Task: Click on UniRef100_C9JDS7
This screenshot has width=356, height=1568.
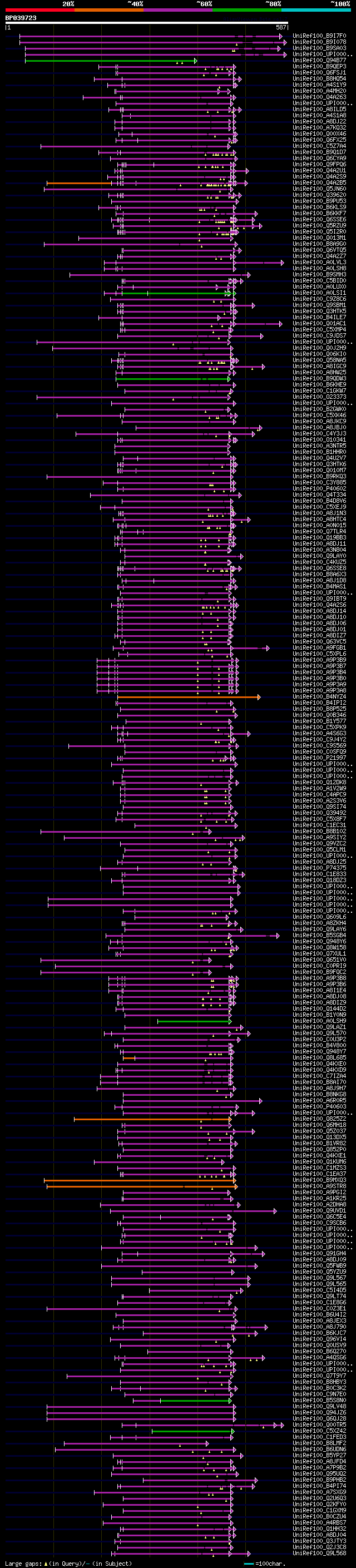Action: tap(319, 335)
